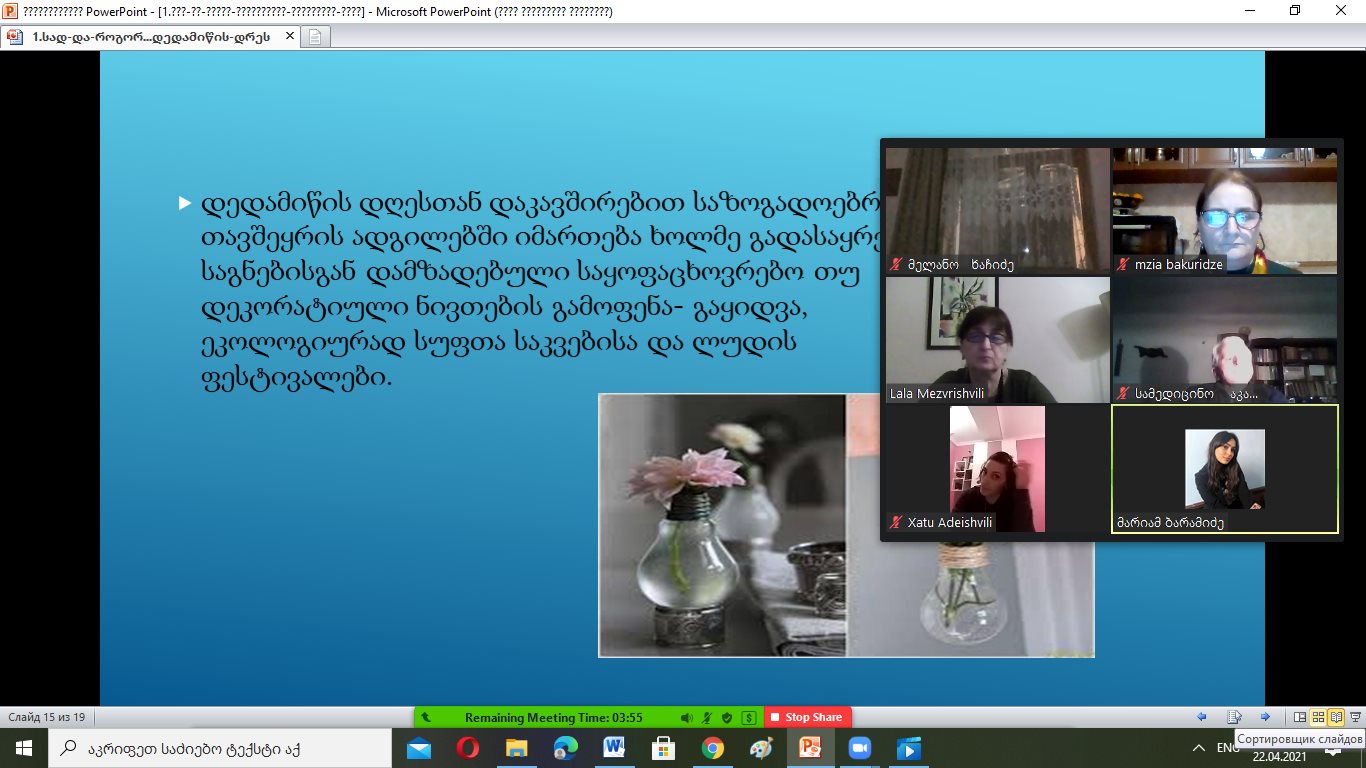Open the Zoom security shield icon

coord(727,717)
